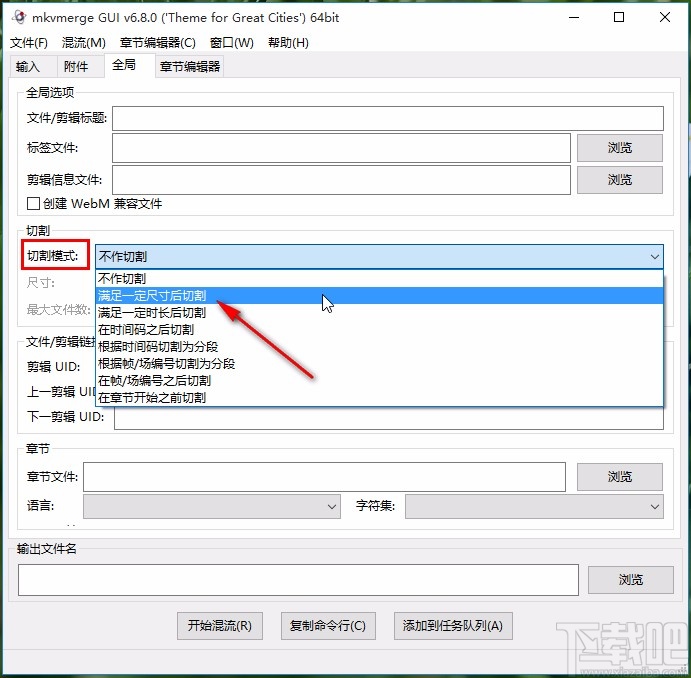The width and height of the screenshot is (691, 678).
Task: Click the 文件/剪辑标题 input field
Action: tap(388, 118)
